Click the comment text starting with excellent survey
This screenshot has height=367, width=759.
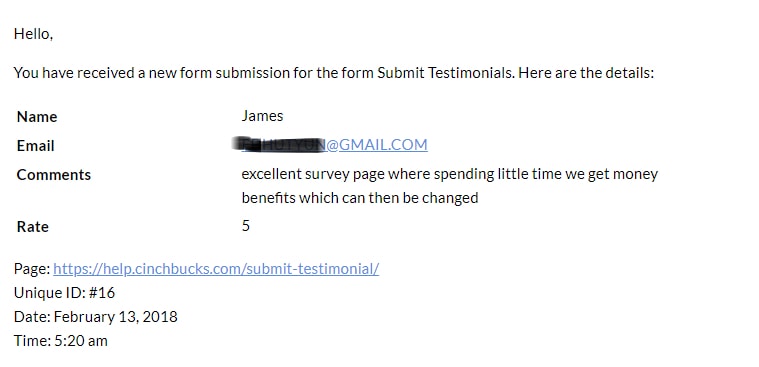[449, 174]
